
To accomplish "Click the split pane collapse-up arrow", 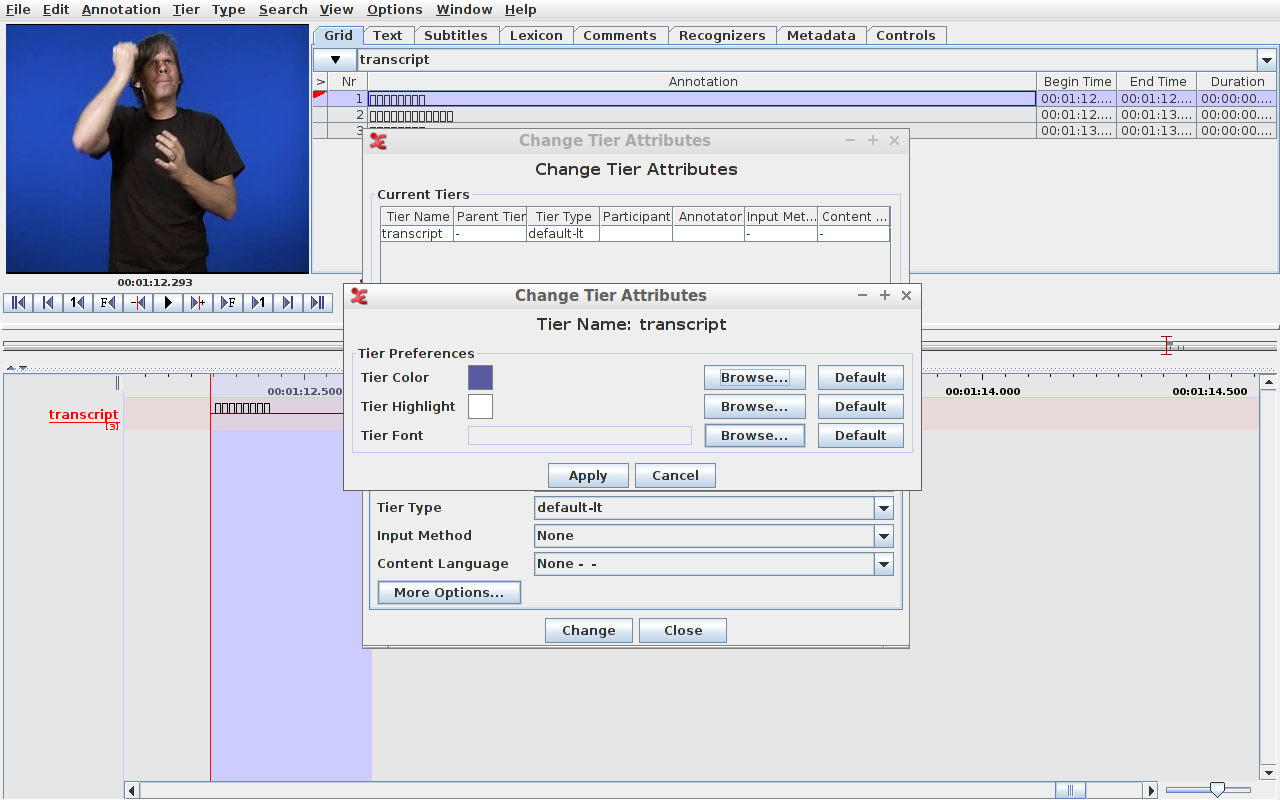I will (11, 368).
